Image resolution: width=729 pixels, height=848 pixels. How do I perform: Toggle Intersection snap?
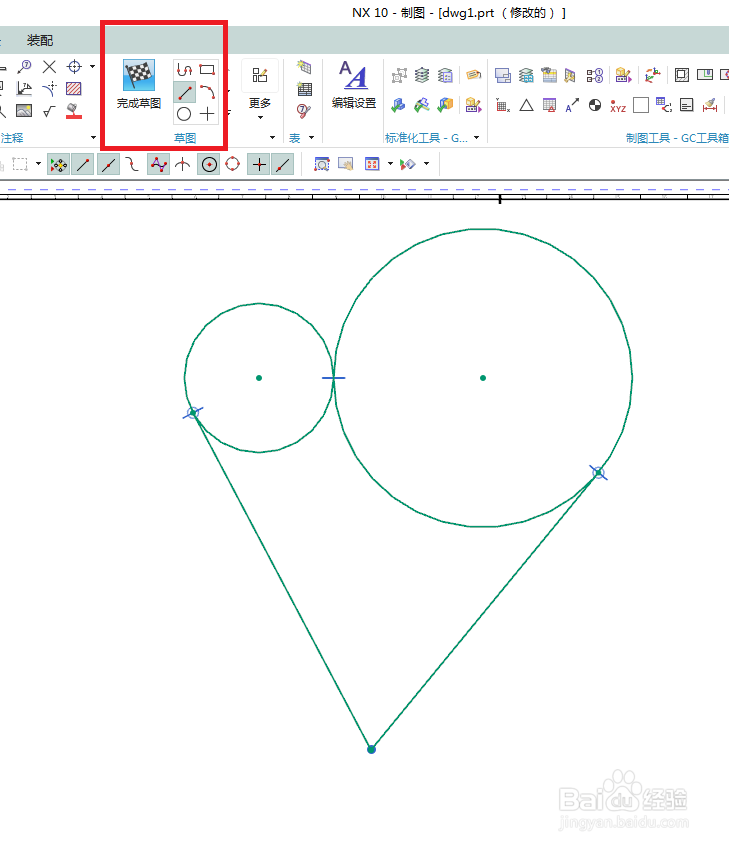click(x=183, y=164)
